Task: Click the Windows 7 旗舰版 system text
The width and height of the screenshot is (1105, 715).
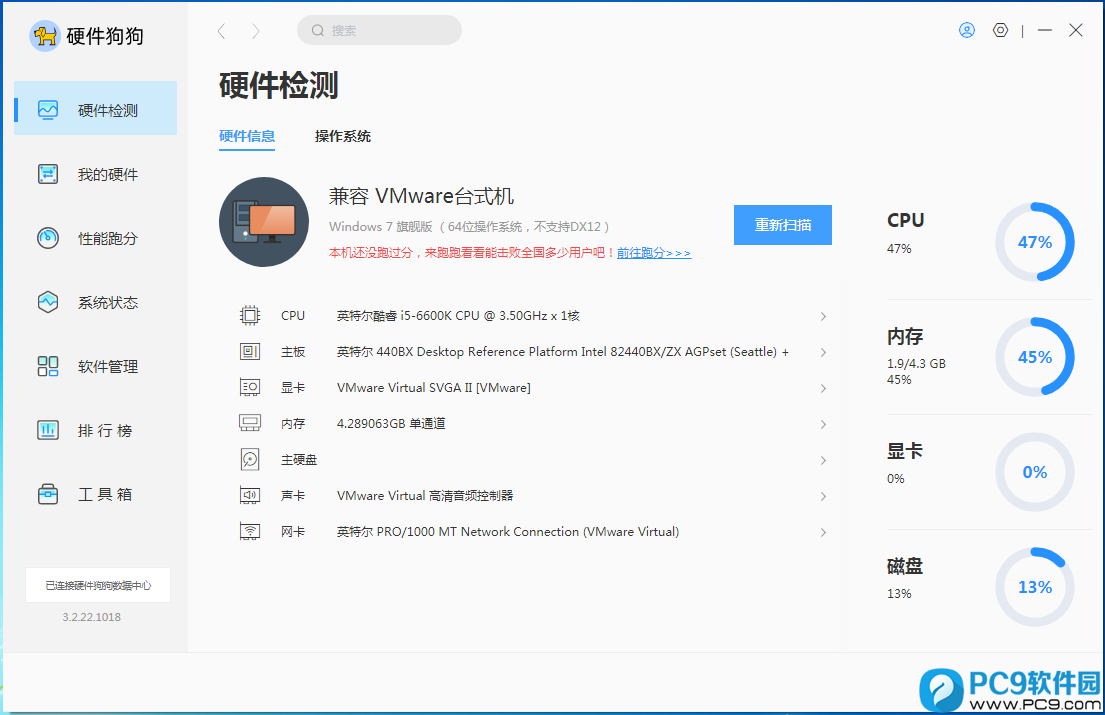Action: (469, 227)
